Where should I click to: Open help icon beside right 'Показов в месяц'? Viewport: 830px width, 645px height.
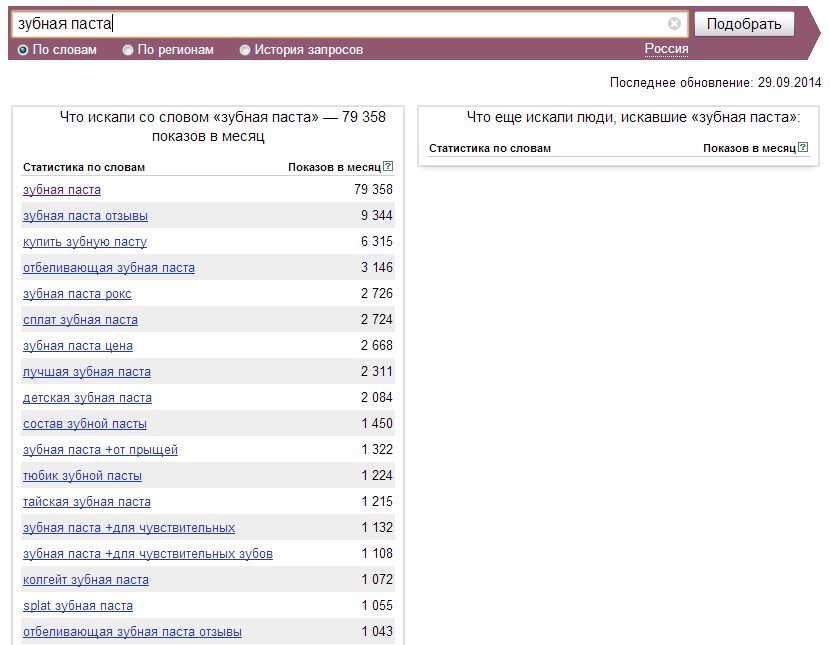(803, 147)
